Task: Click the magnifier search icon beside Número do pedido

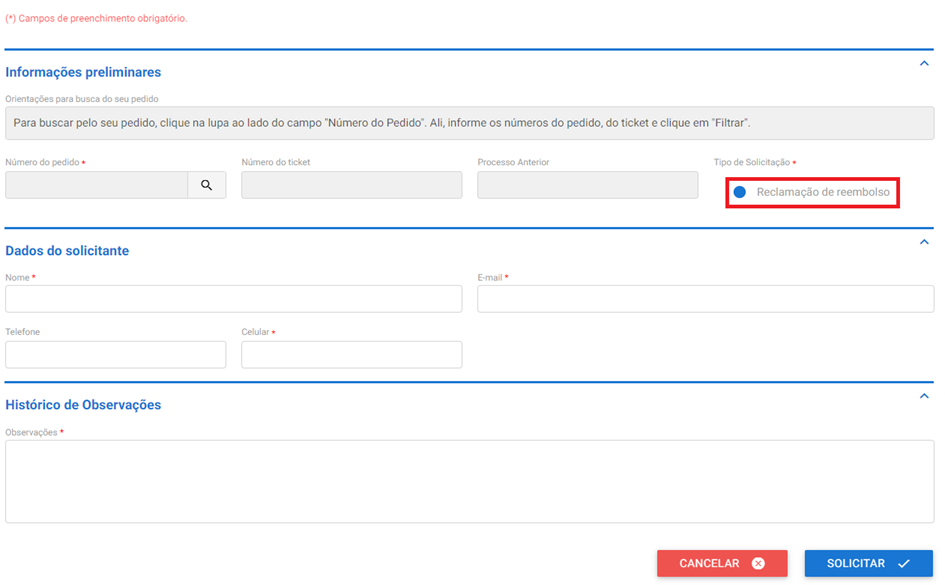Action: tap(207, 185)
